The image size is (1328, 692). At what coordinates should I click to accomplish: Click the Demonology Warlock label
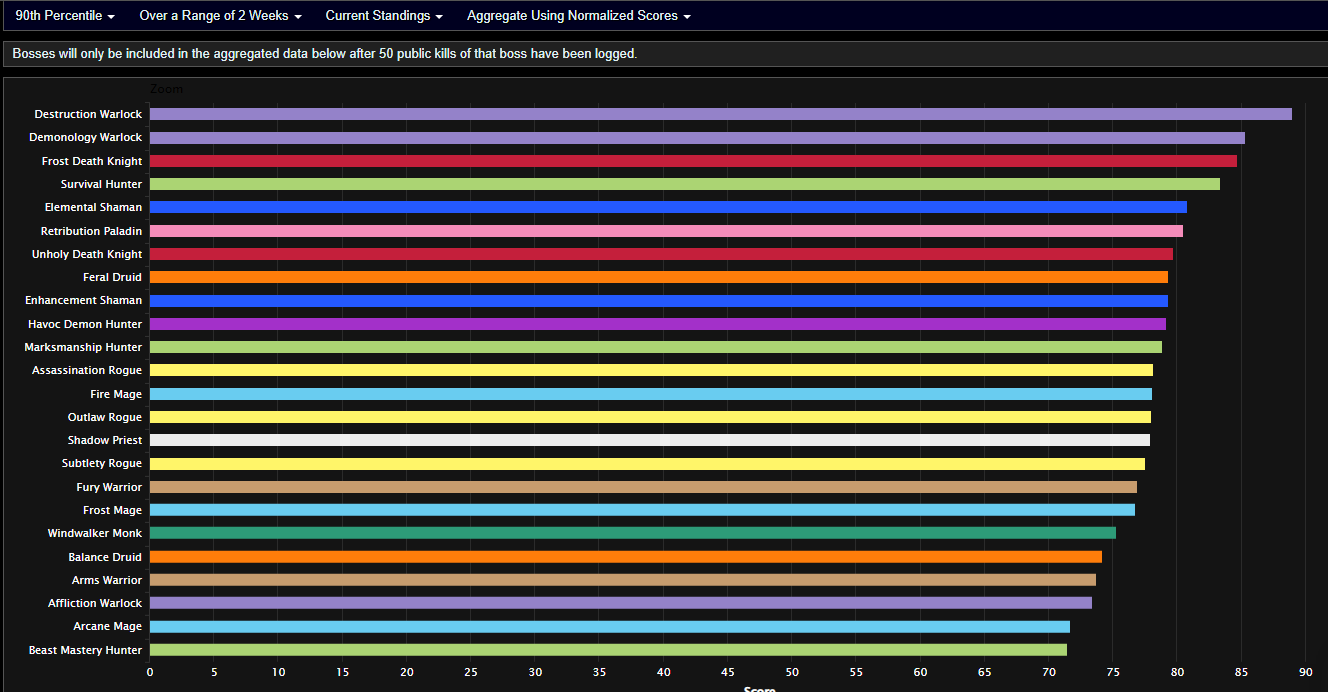85,138
